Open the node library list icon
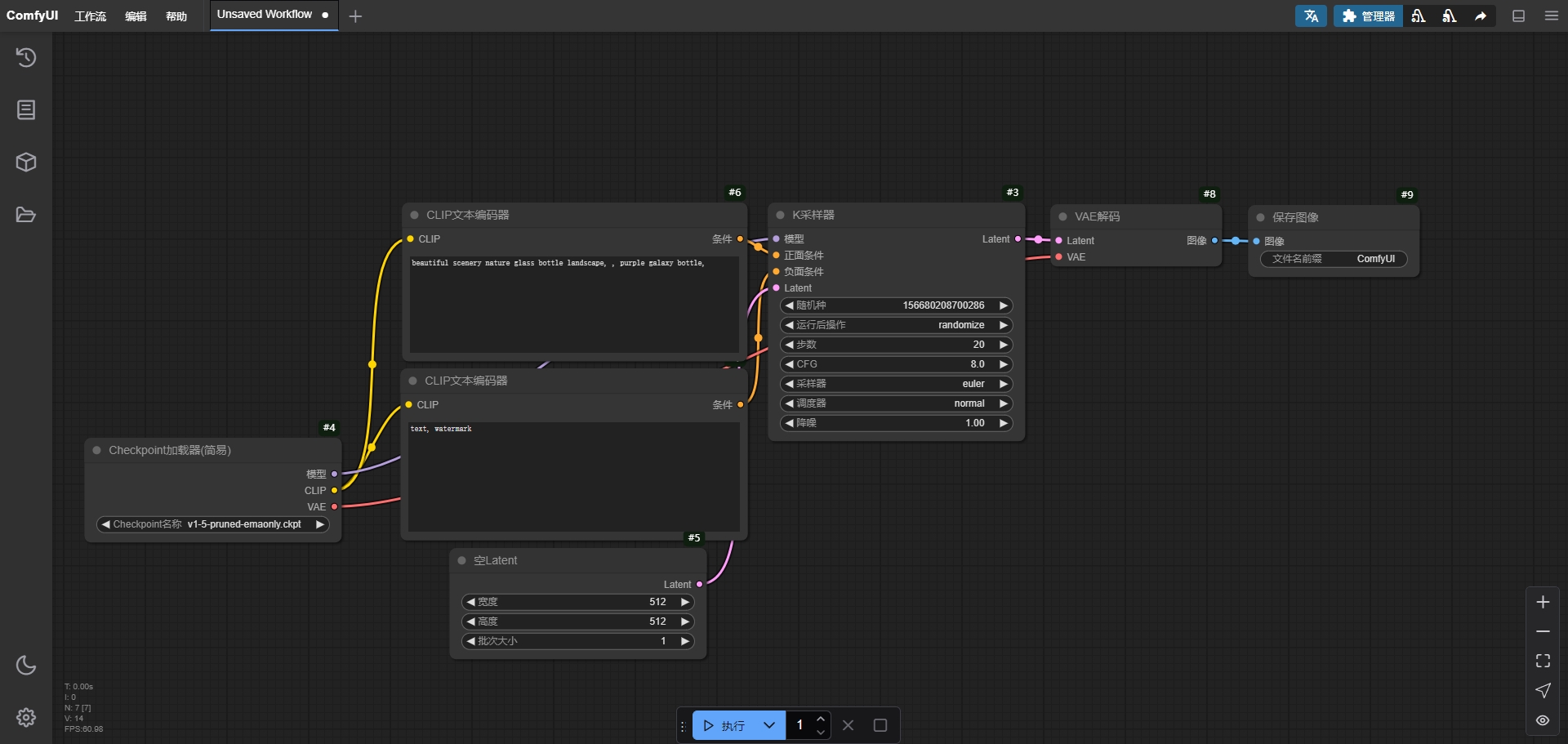Image resolution: width=1568 pixels, height=744 pixels. (26, 109)
